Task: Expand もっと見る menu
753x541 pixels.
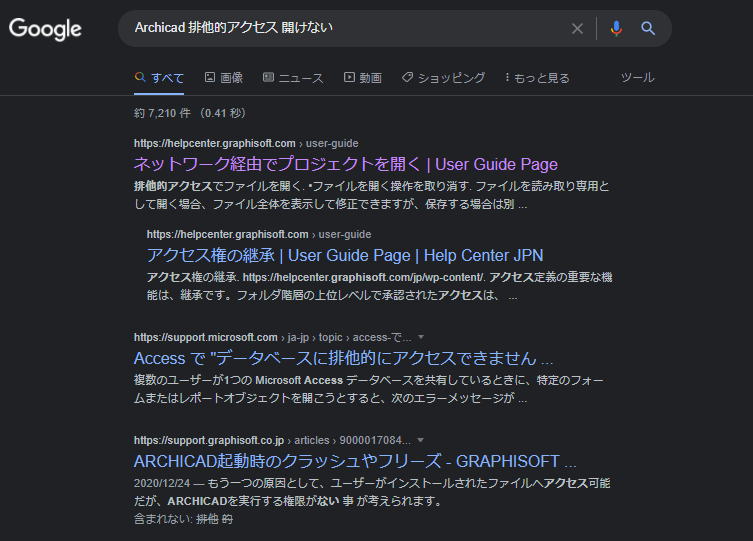Action: 537,78
